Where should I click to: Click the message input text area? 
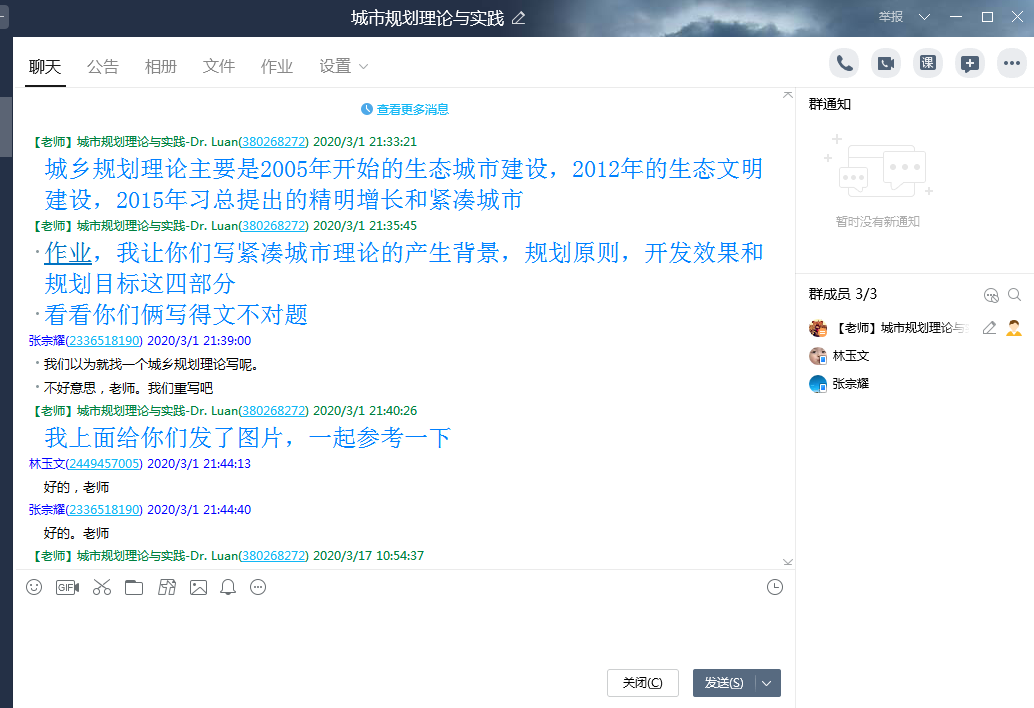pos(400,630)
